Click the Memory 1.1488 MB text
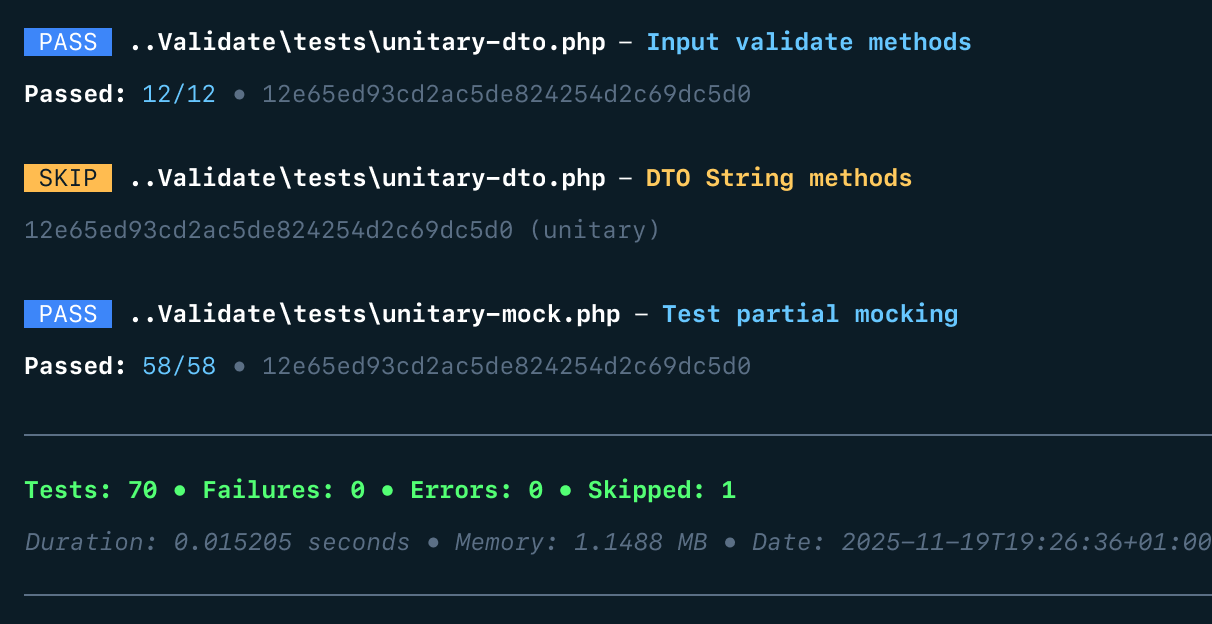The image size is (1212, 624). coord(580,542)
